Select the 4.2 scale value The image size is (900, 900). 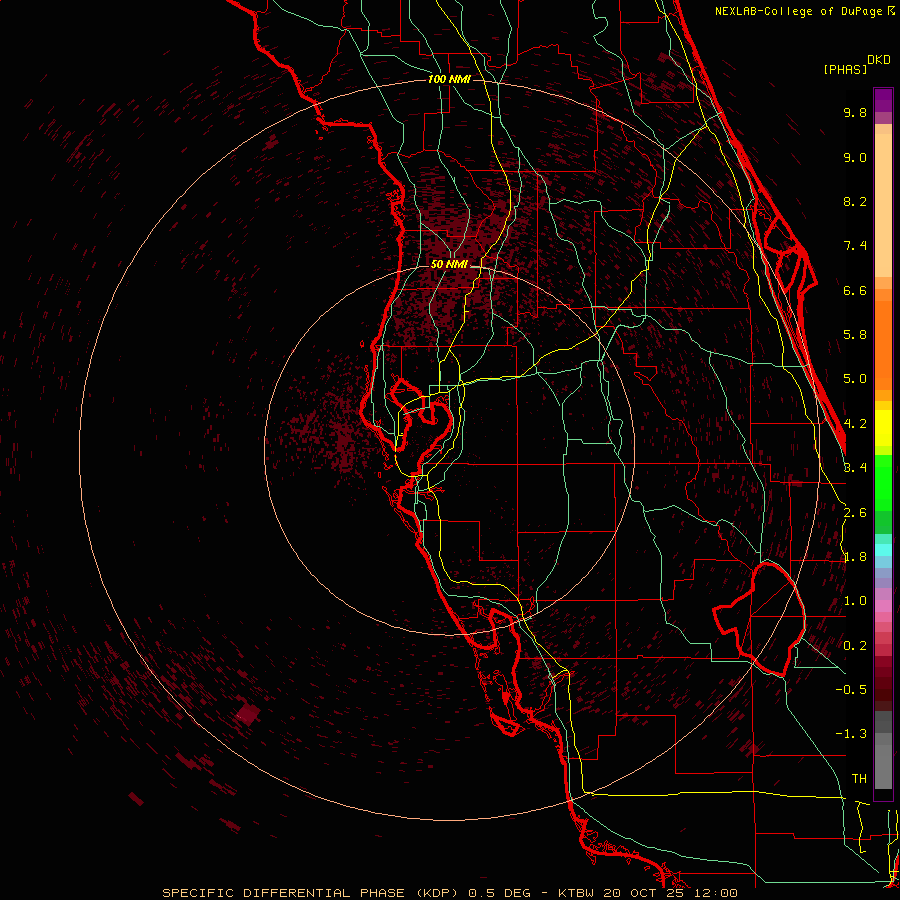click(x=855, y=424)
